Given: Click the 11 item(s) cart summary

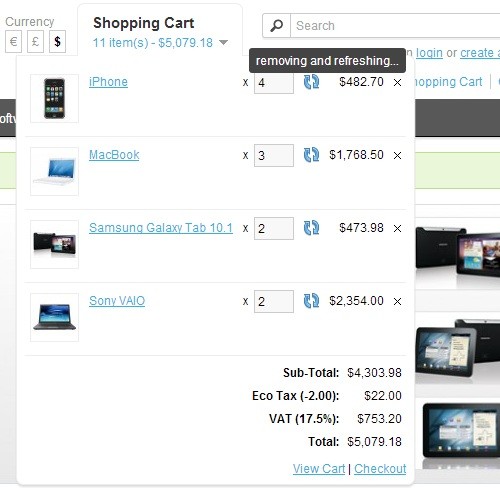Looking at the screenshot, I should tap(153, 43).
